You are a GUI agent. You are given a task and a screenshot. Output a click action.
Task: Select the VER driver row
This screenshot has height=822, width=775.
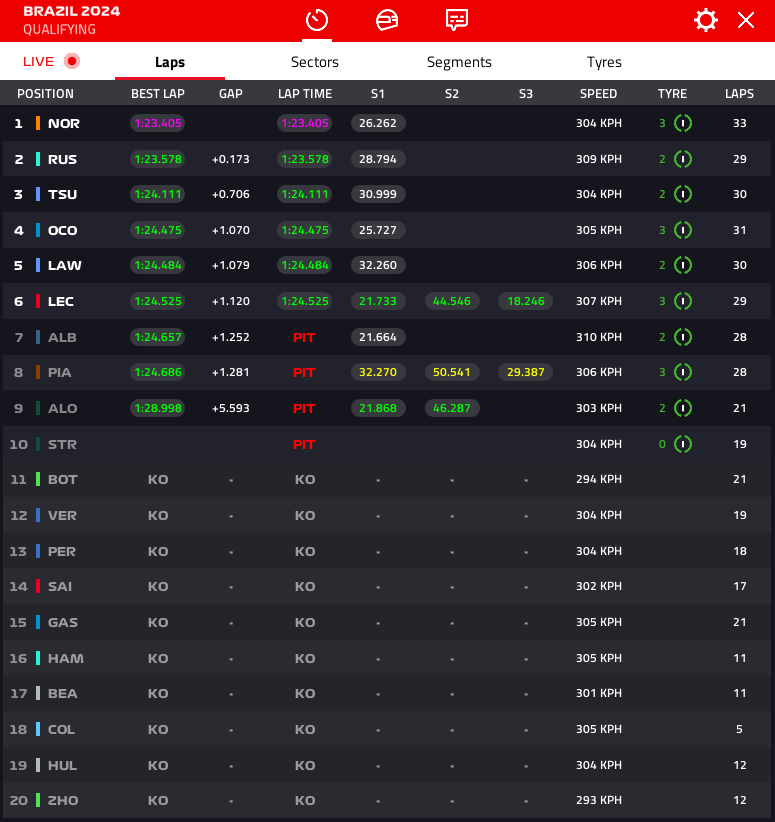(63, 515)
